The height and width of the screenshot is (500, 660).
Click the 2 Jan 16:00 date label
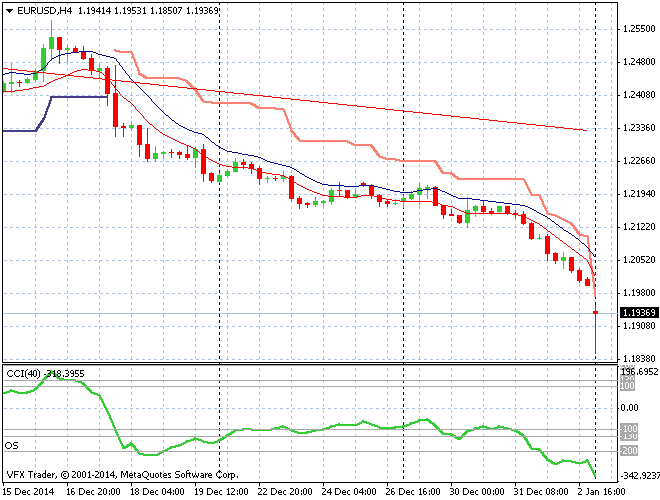(x=604, y=492)
